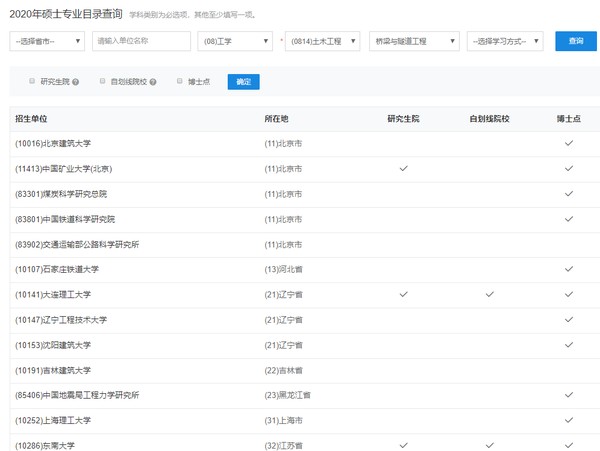Click 博士点 checkmark for 中国矿业大学(北京)
600x451 pixels.
pos(569,168)
